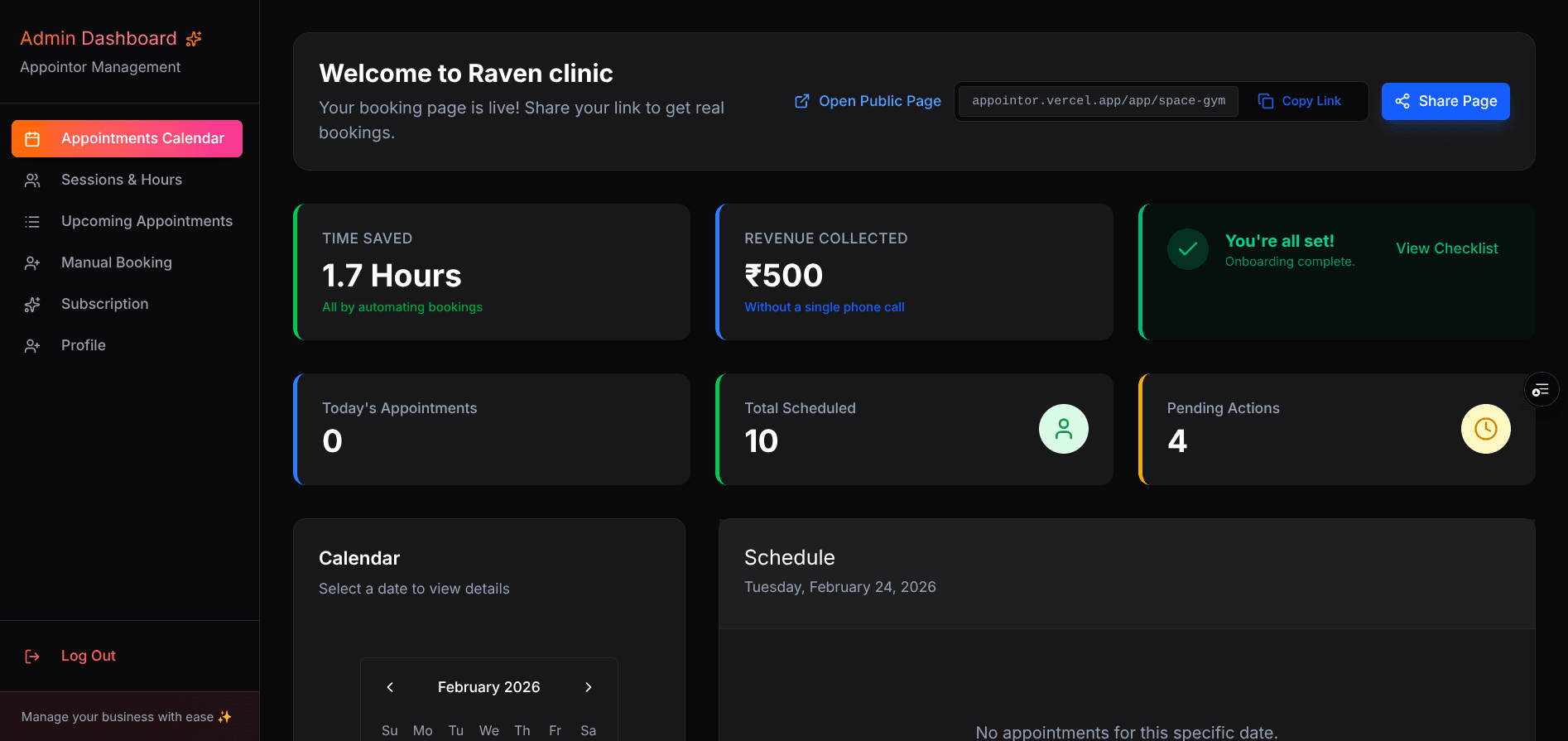Log Out of the dashboard
This screenshot has height=741, width=1568.
click(x=88, y=656)
